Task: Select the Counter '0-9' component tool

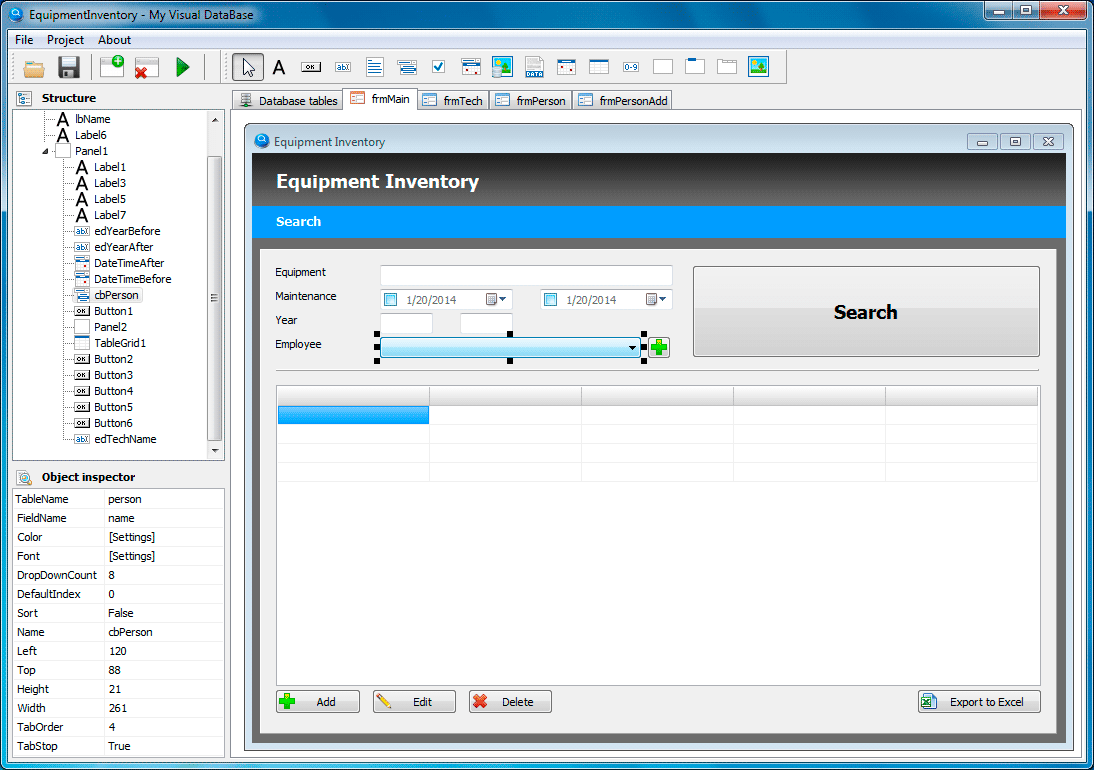Action: (631, 67)
